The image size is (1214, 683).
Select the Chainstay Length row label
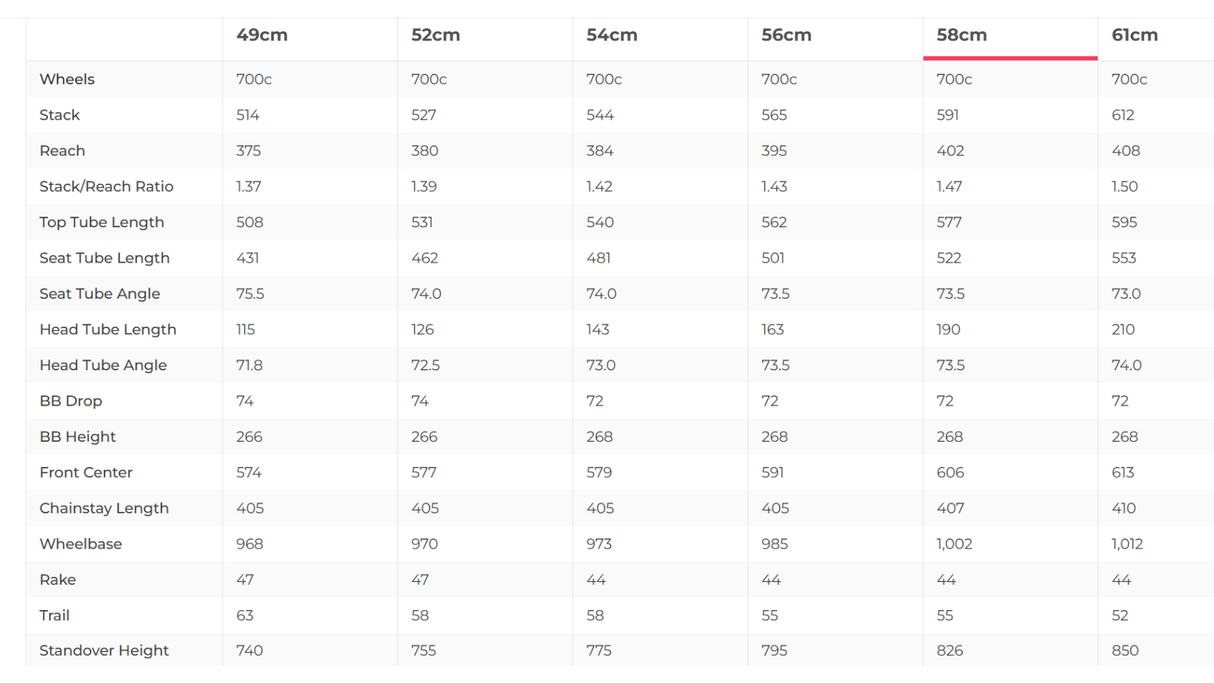pyautogui.click(x=104, y=508)
